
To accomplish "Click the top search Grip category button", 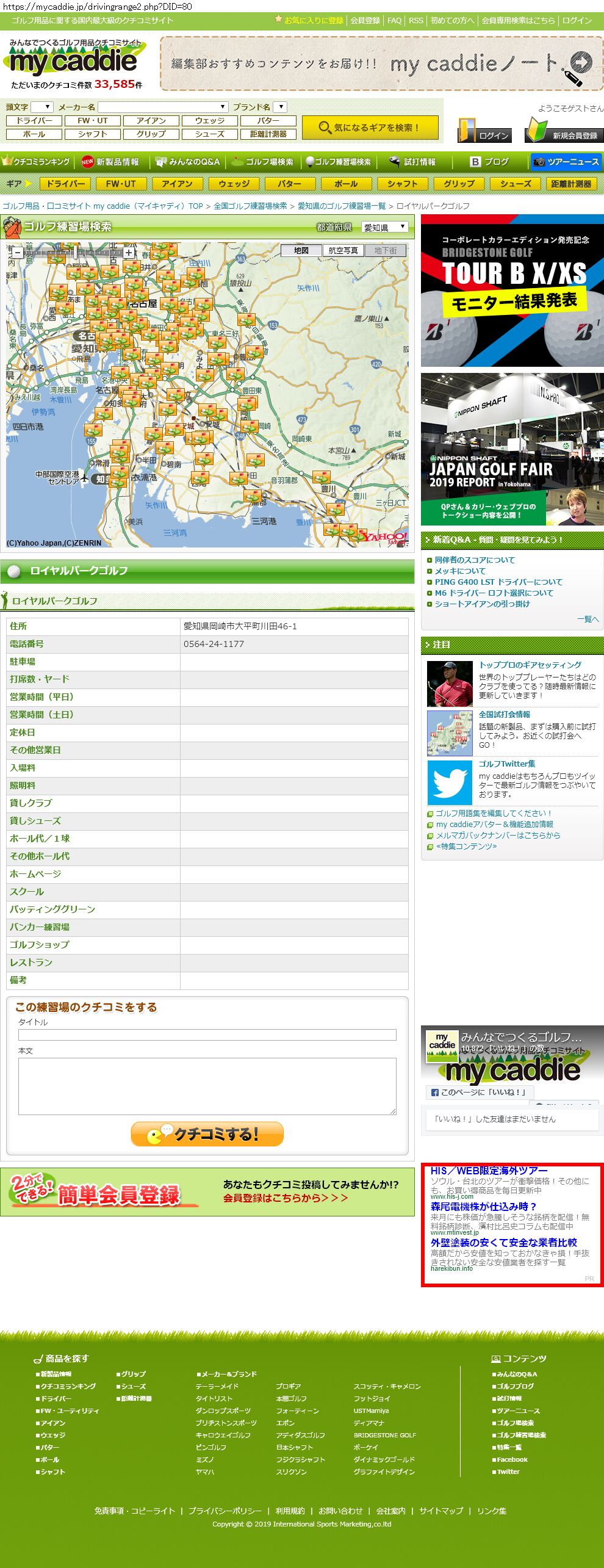I will pyautogui.click(x=151, y=134).
